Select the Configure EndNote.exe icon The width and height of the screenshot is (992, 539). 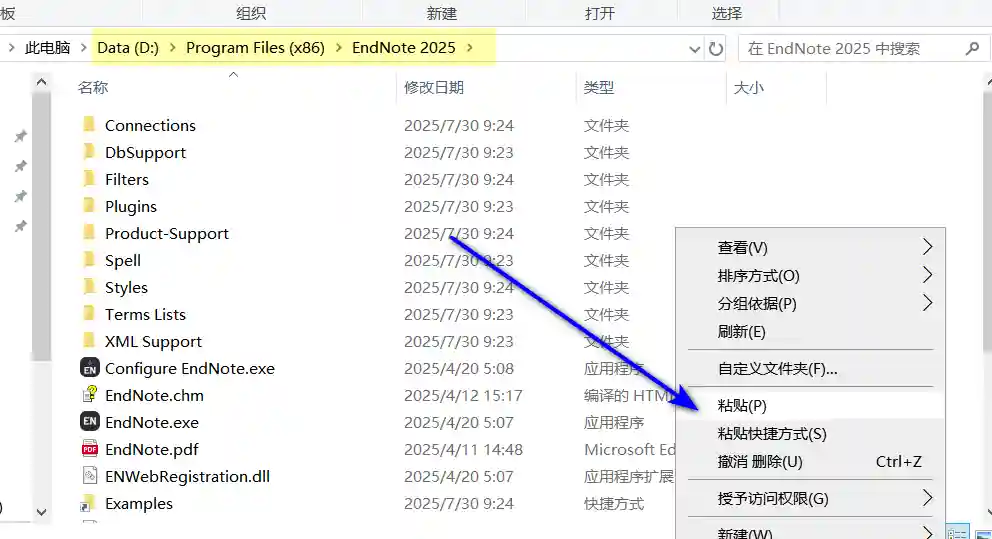tap(90, 368)
